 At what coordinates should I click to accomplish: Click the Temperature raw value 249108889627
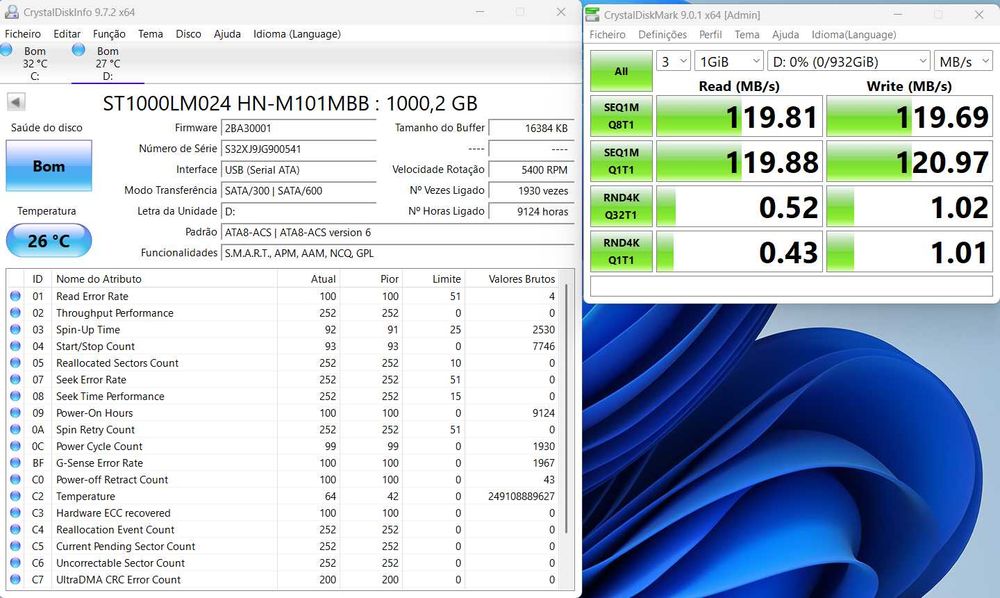click(x=522, y=496)
